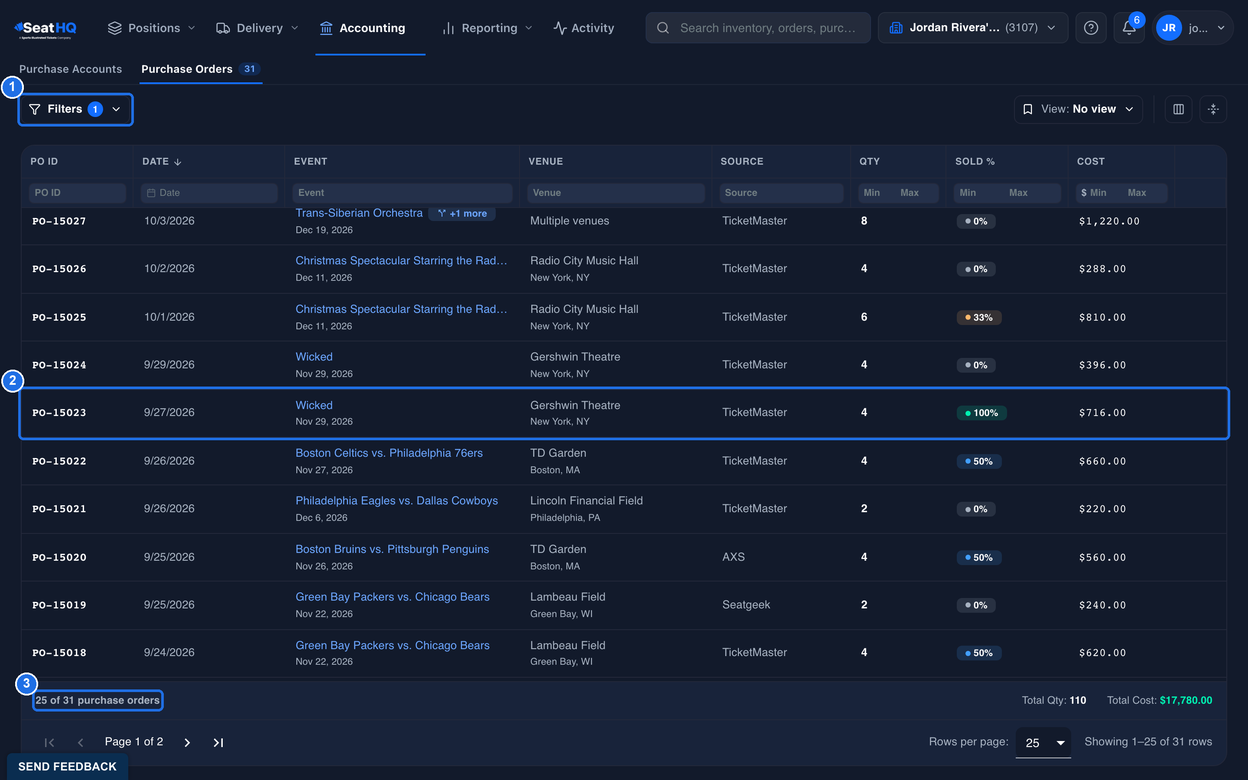
Task: Open the column layout icon button
Action: (x=1178, y=109)
